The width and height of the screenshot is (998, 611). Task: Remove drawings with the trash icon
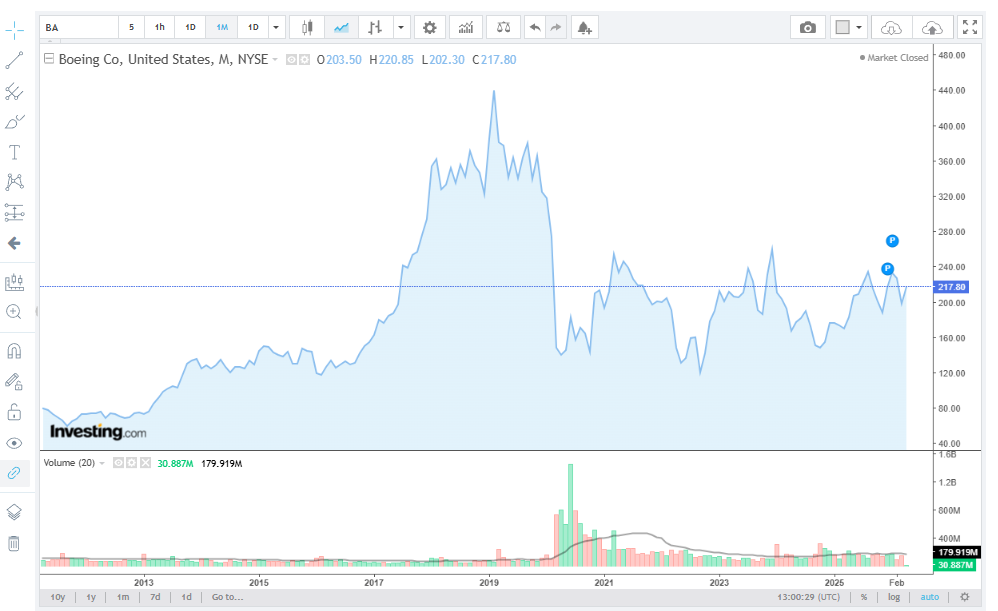tap(14, 543)
